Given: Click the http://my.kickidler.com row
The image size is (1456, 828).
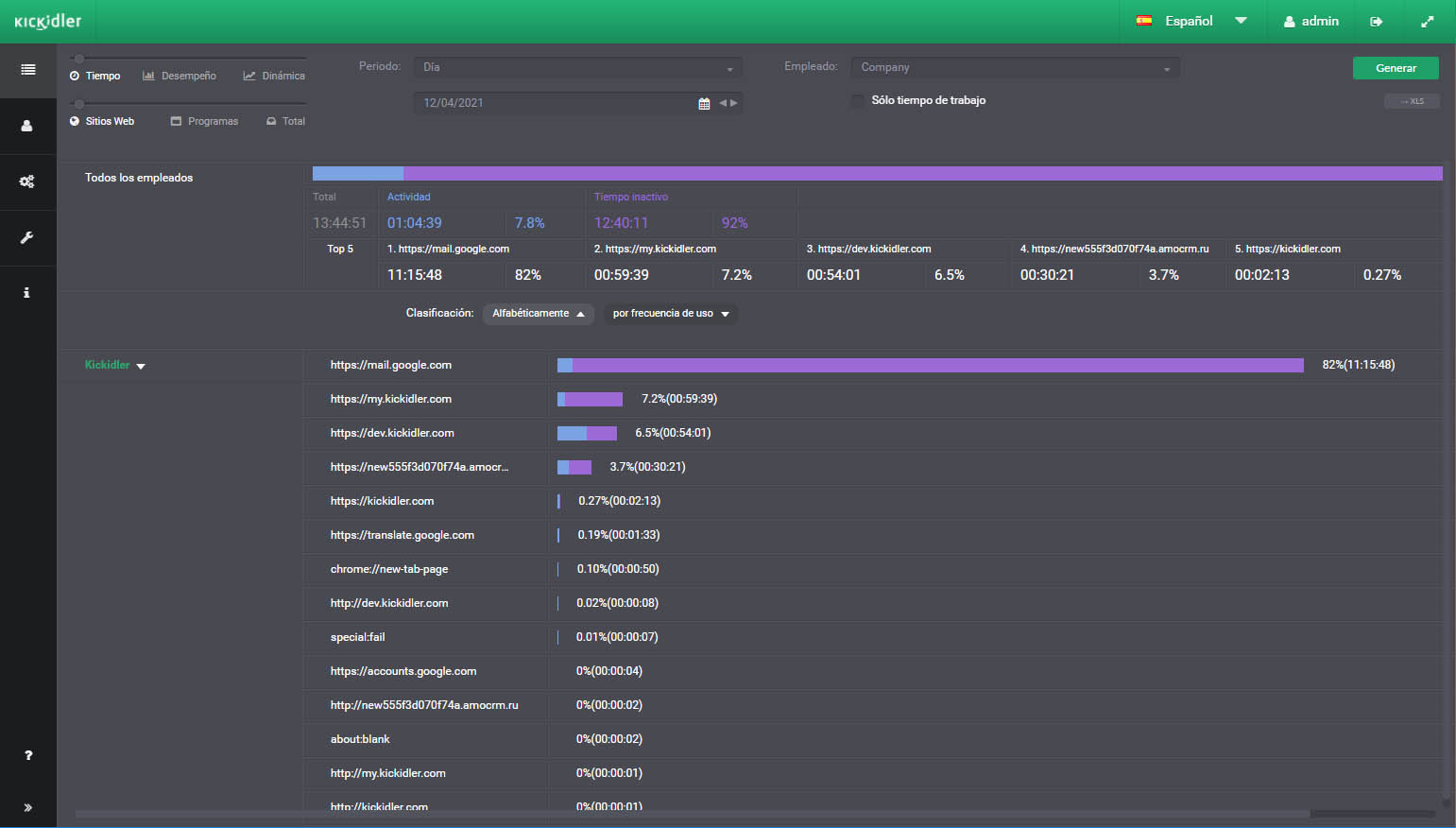Looking at the screenshot, I should tap(873, 773).
